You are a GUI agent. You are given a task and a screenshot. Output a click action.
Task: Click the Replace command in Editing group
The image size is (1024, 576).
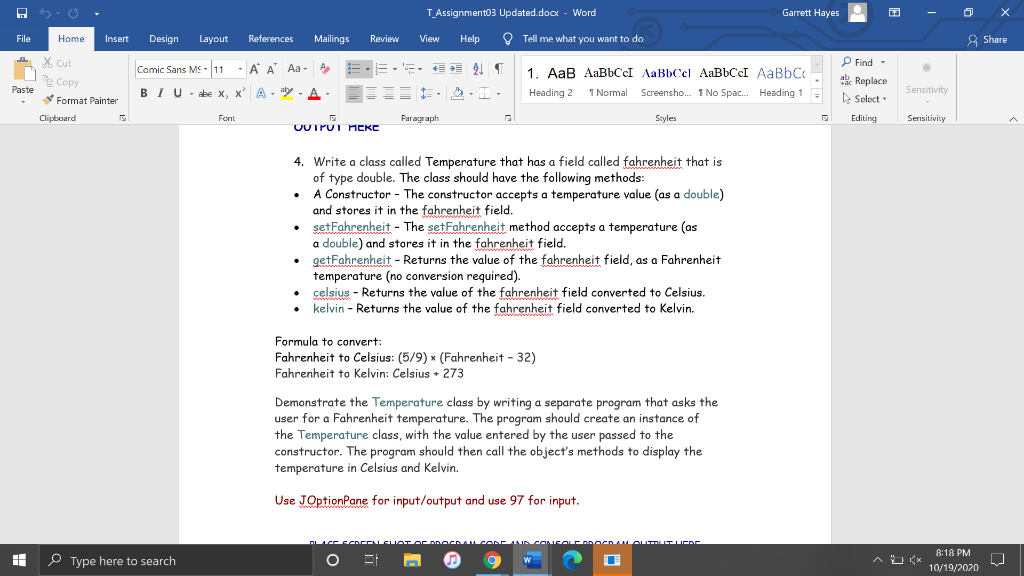point(863,81)
